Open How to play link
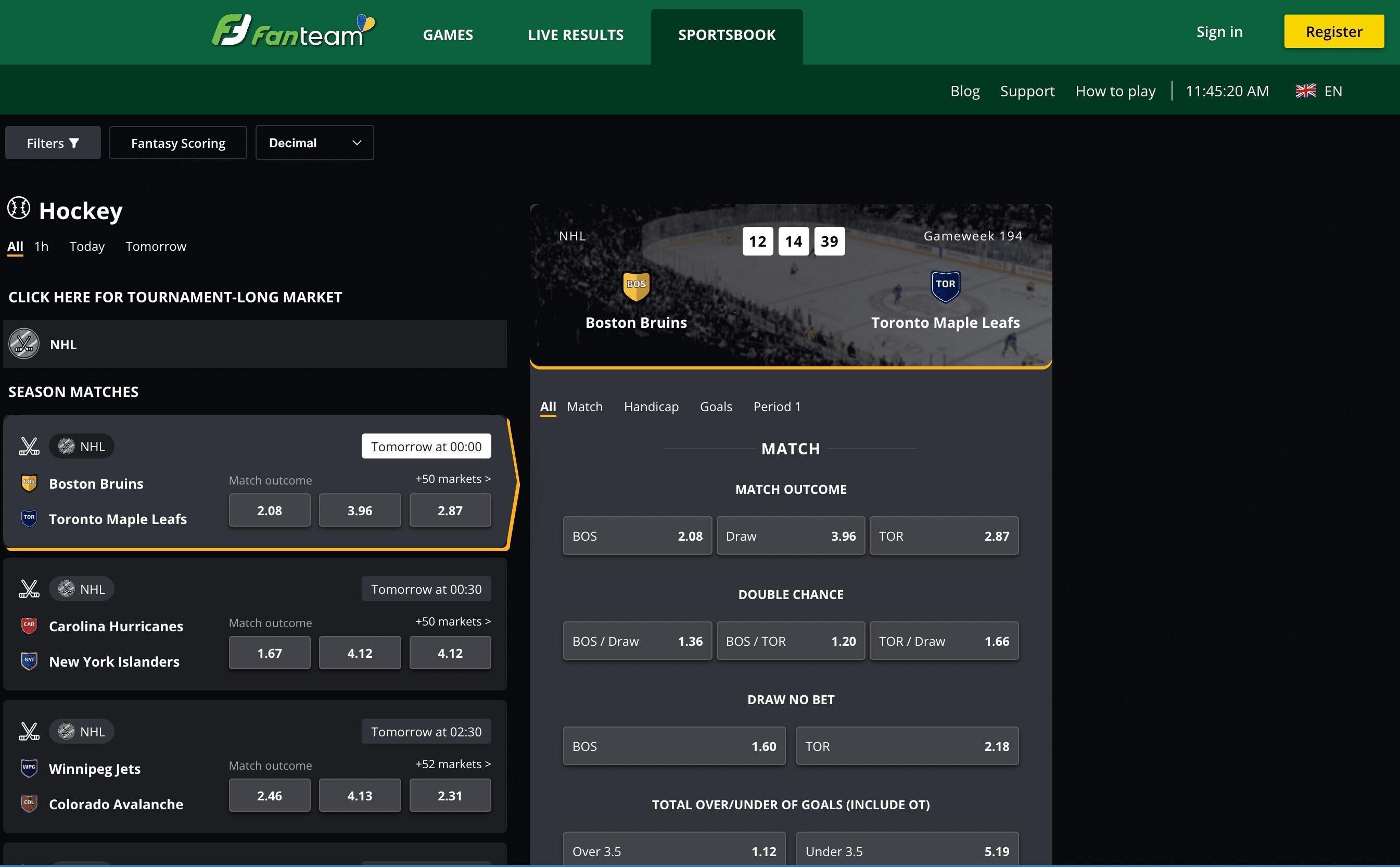 (1115, 91)
